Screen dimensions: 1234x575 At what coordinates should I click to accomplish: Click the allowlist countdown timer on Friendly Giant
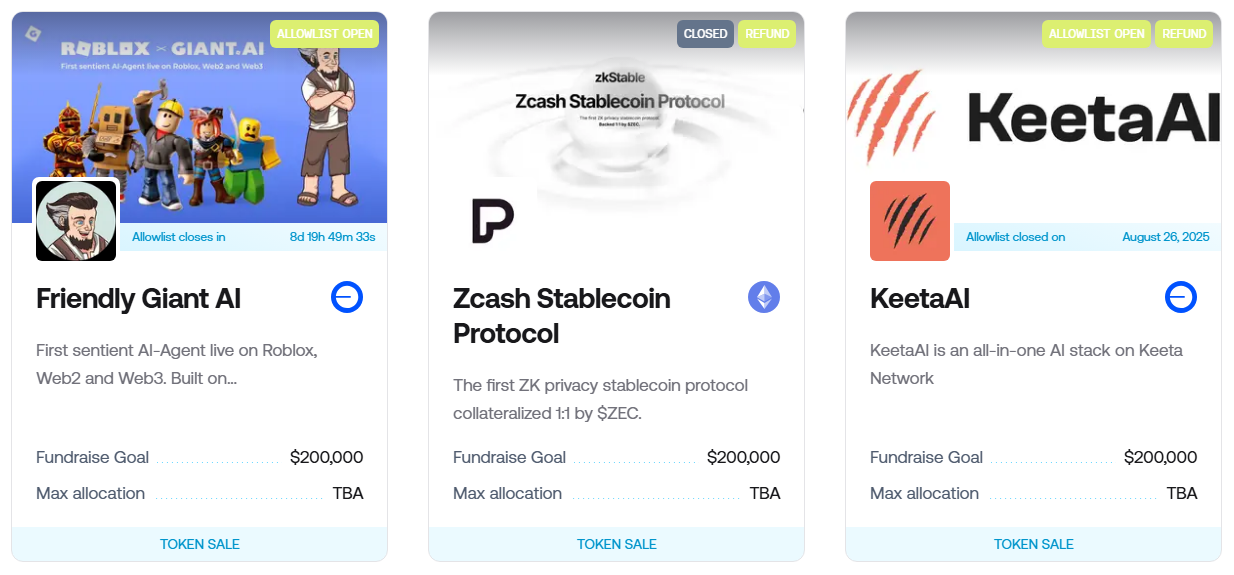(332, 237)
